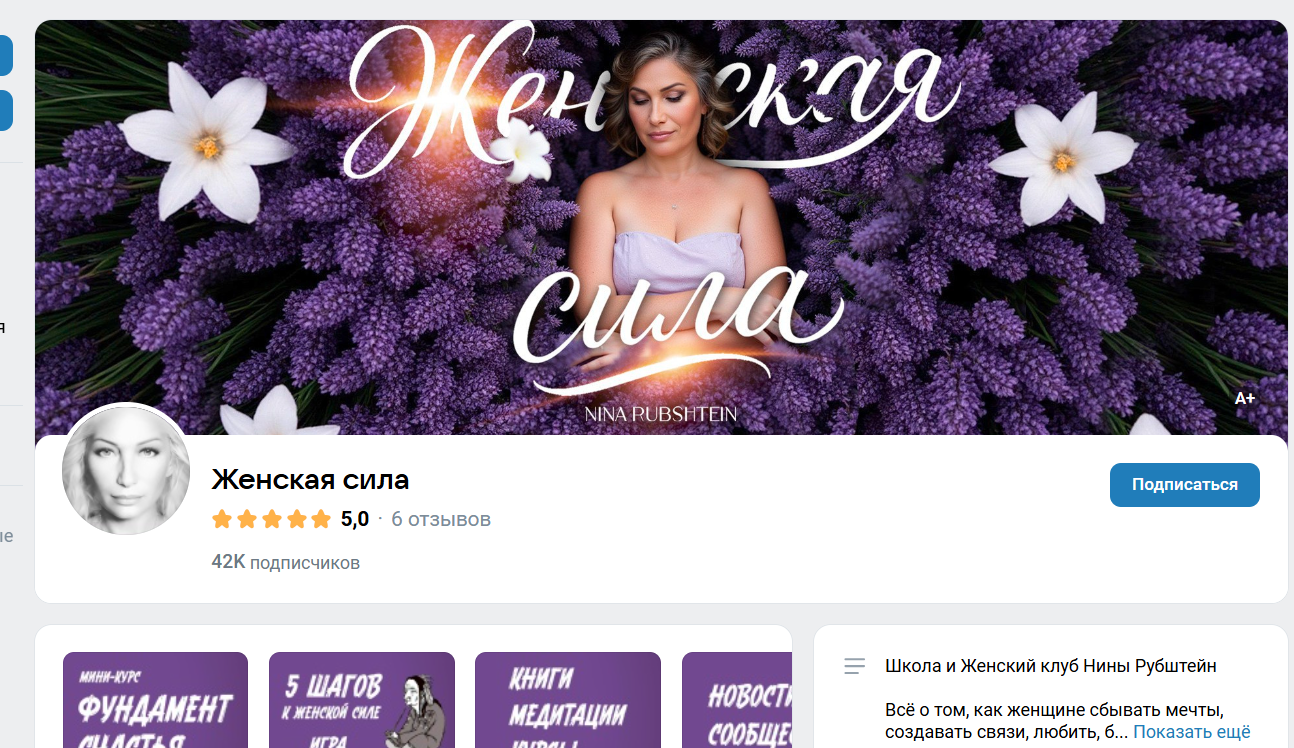Expand description with Показать ещё
Screen dimensions: 1294x748
click(1192, 732)
